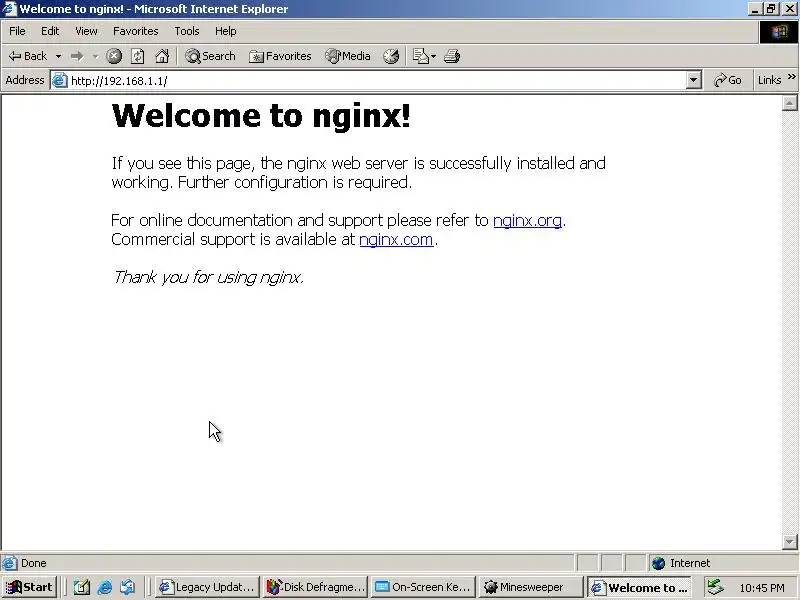
Task: Click the 10:45 PM system clock
Action: click(762, 588)
